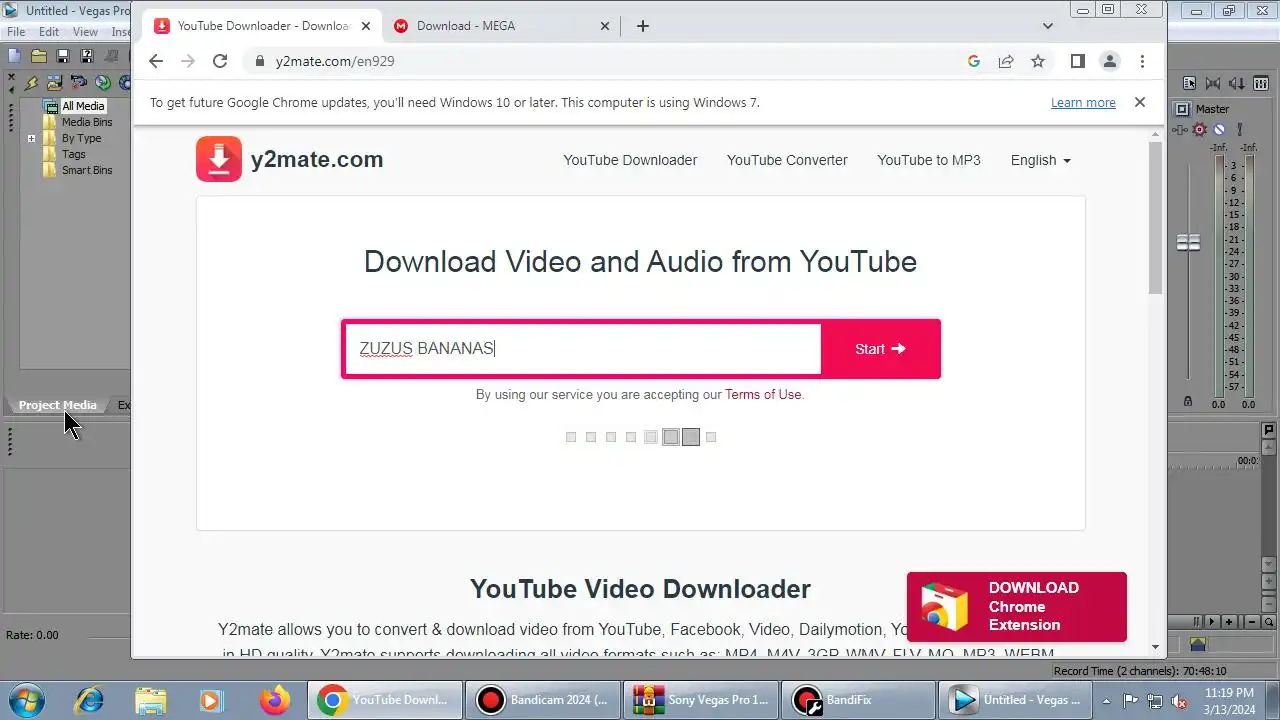Open Vegas Edit menu
Viewport: 1280px width, 720px height.
[49, 32]
